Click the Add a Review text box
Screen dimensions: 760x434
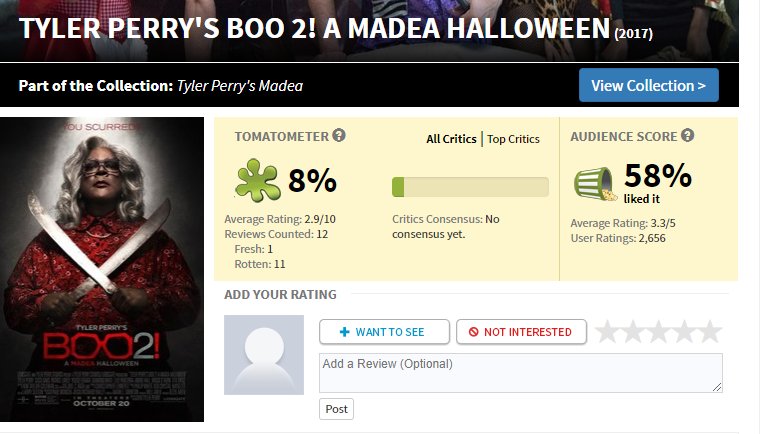[520, 372]
